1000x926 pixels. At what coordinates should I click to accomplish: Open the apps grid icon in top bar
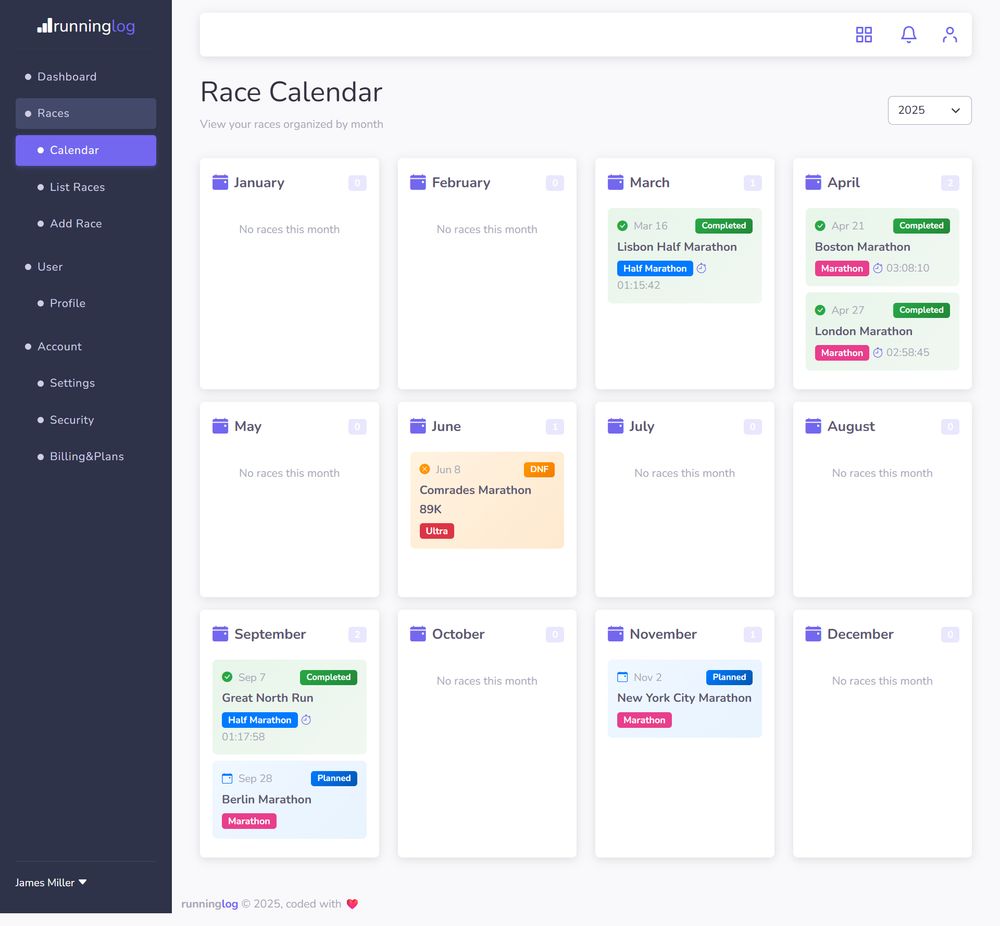[x=864, y=34]
